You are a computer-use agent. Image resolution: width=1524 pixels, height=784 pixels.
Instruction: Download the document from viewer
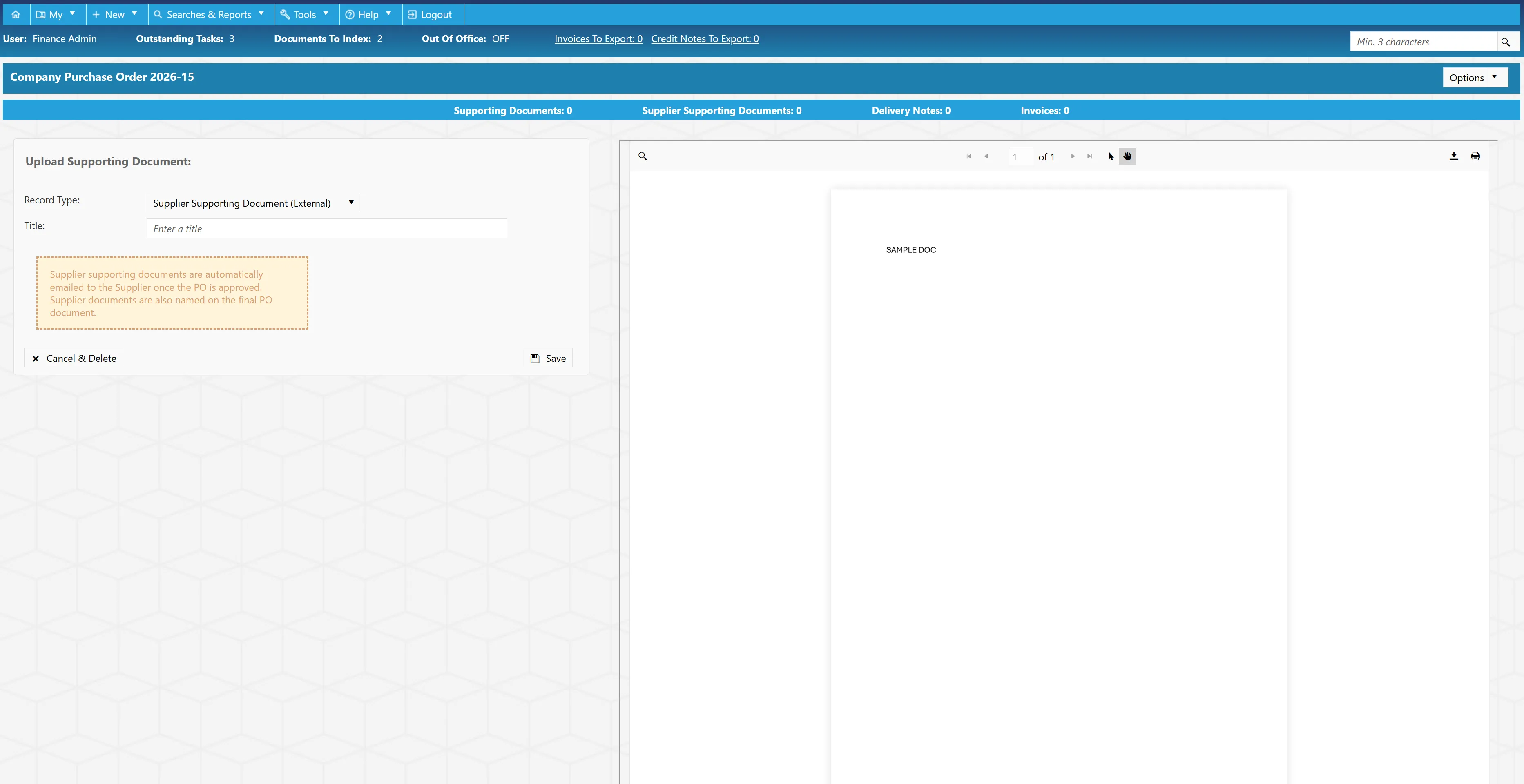pos(1454,156)
